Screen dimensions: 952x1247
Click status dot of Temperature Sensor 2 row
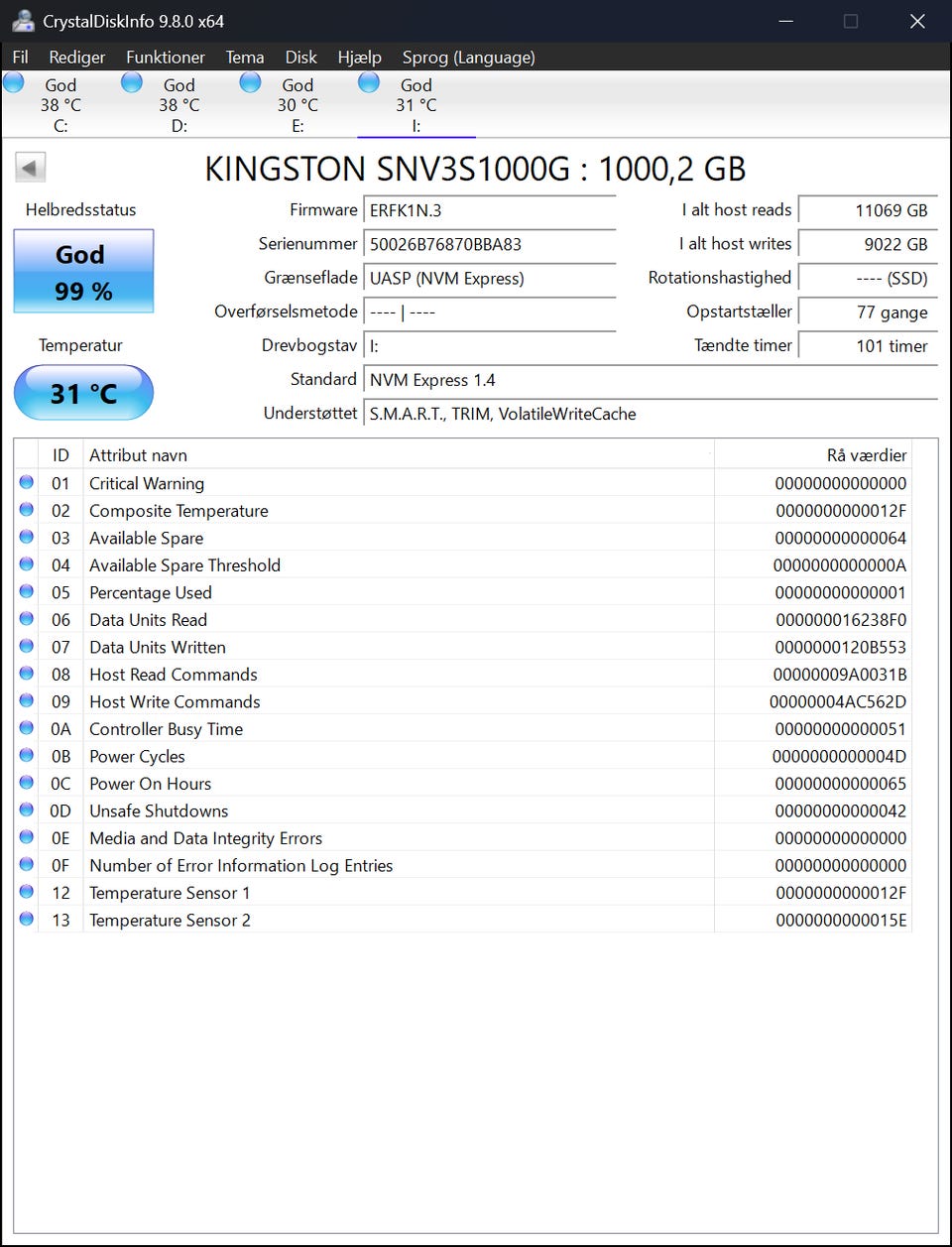[x=27, y=919]
